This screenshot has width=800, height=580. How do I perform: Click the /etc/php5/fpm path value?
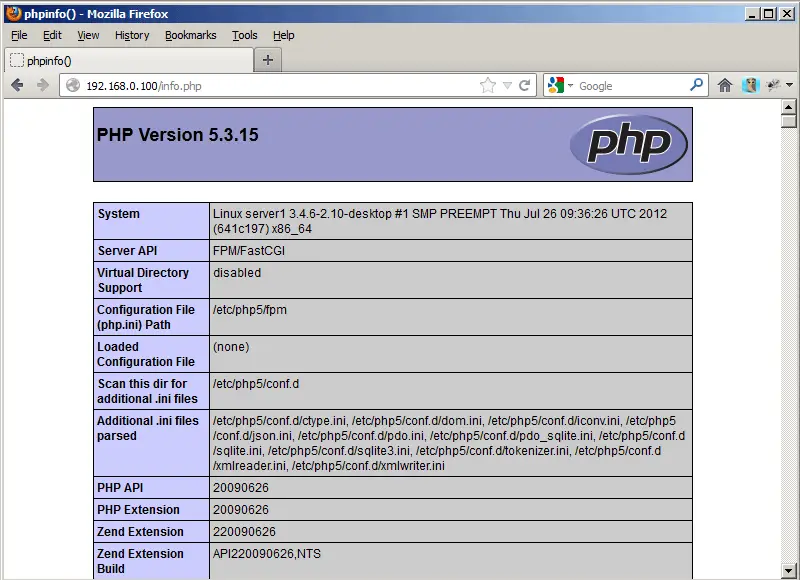click(x=249, y=310)
